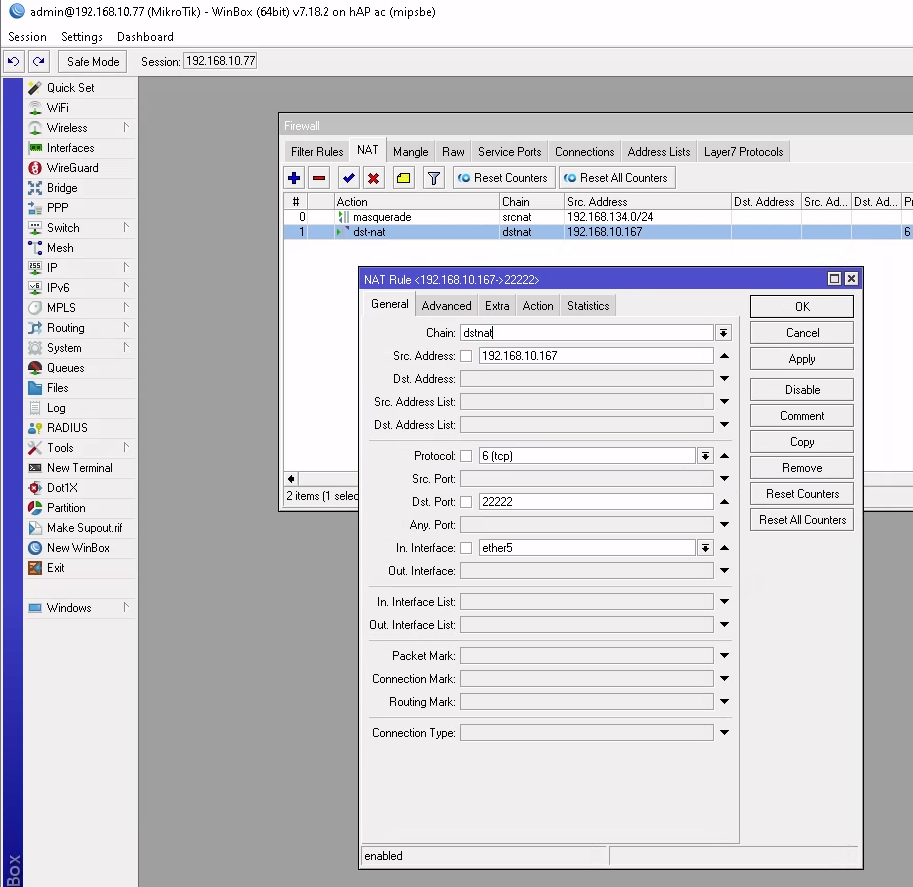The width and height of the screenshot is (913, 887).
Task: Open RADIUS in the sidebar
Action: coord(67,427)
